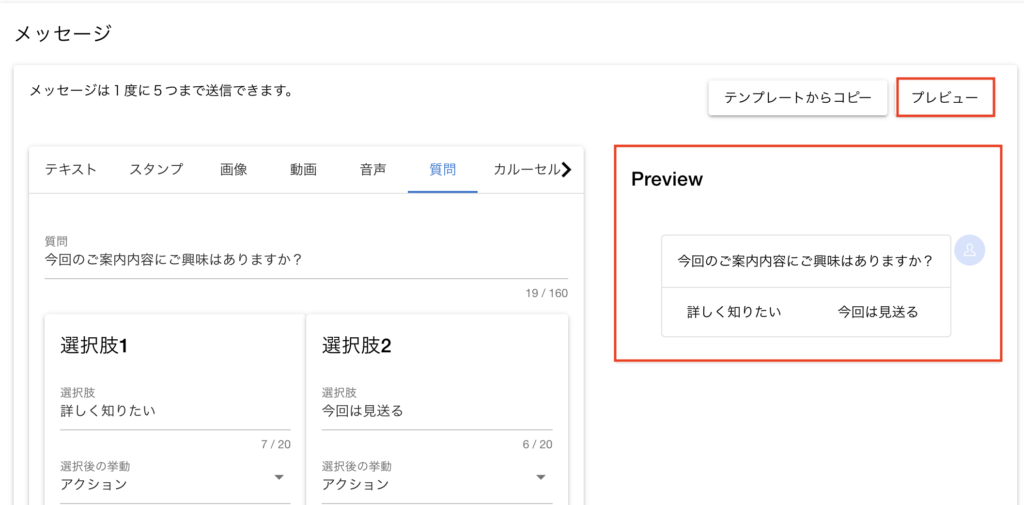This screenshot has height=505, width=1024.
Task: Switch to the テキスト tab
Action: tap(71, 169)
